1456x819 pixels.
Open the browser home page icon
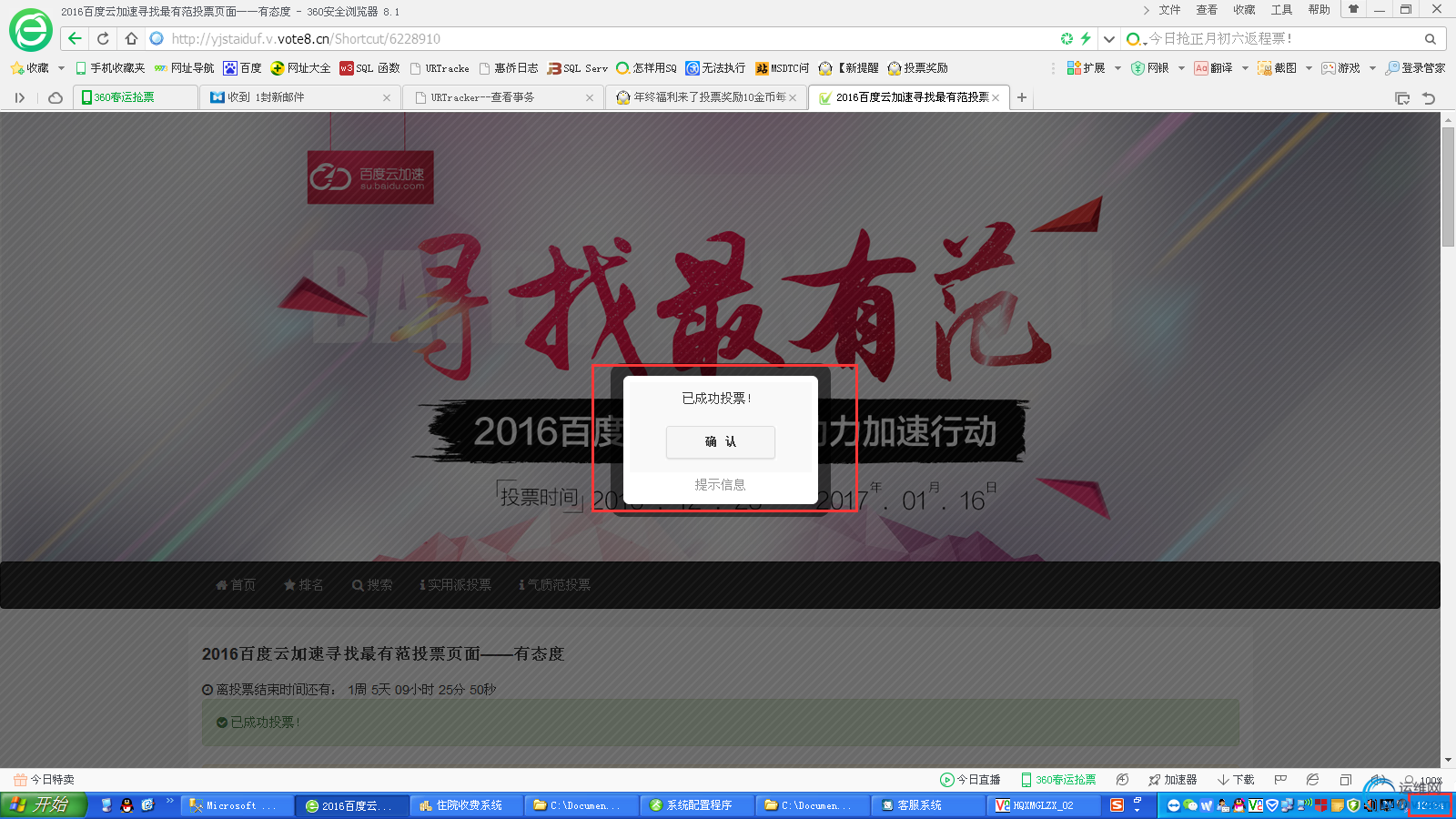coord(131,38)
